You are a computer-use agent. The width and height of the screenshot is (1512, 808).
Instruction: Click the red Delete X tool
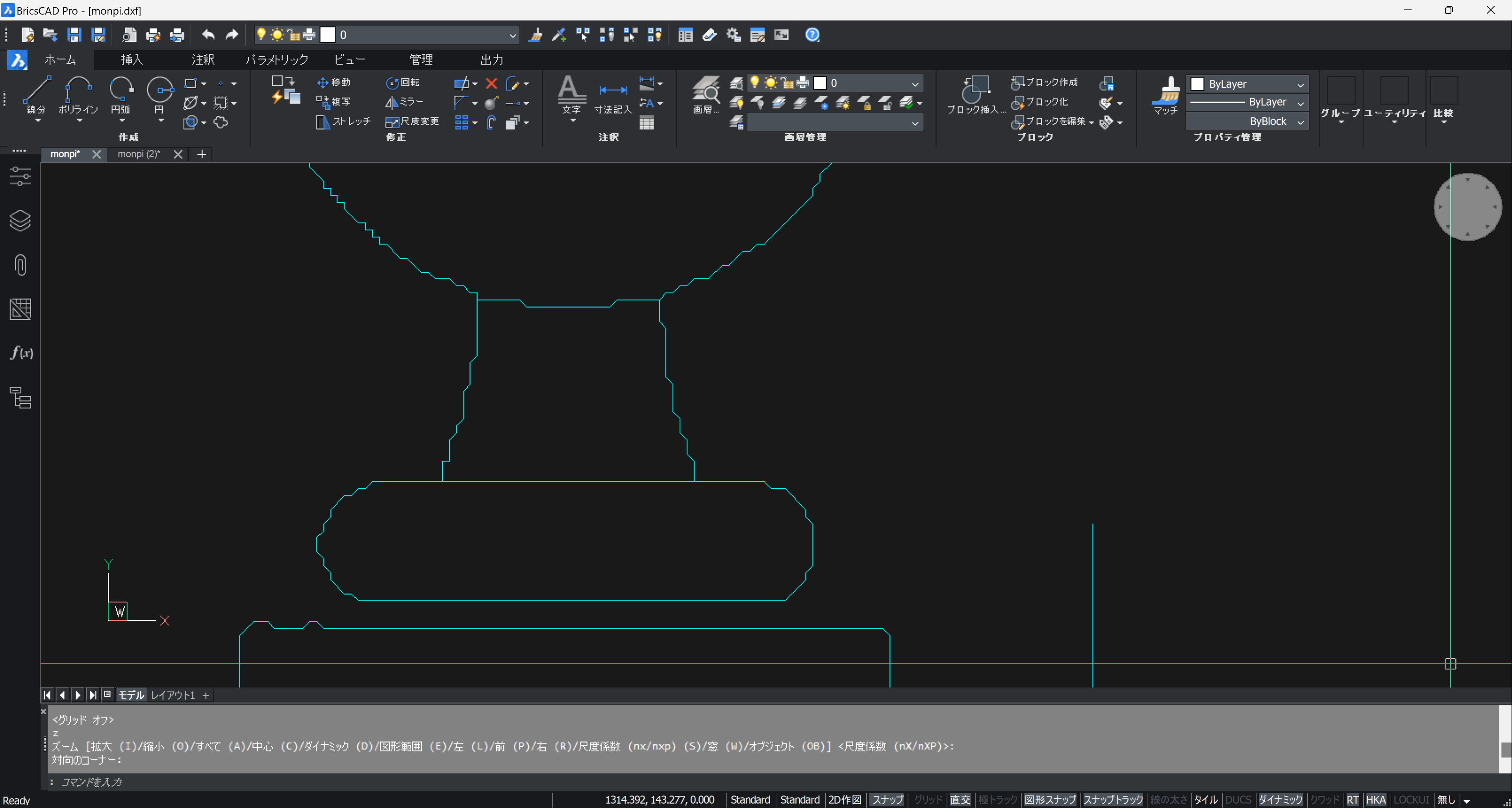pos(491,83)
